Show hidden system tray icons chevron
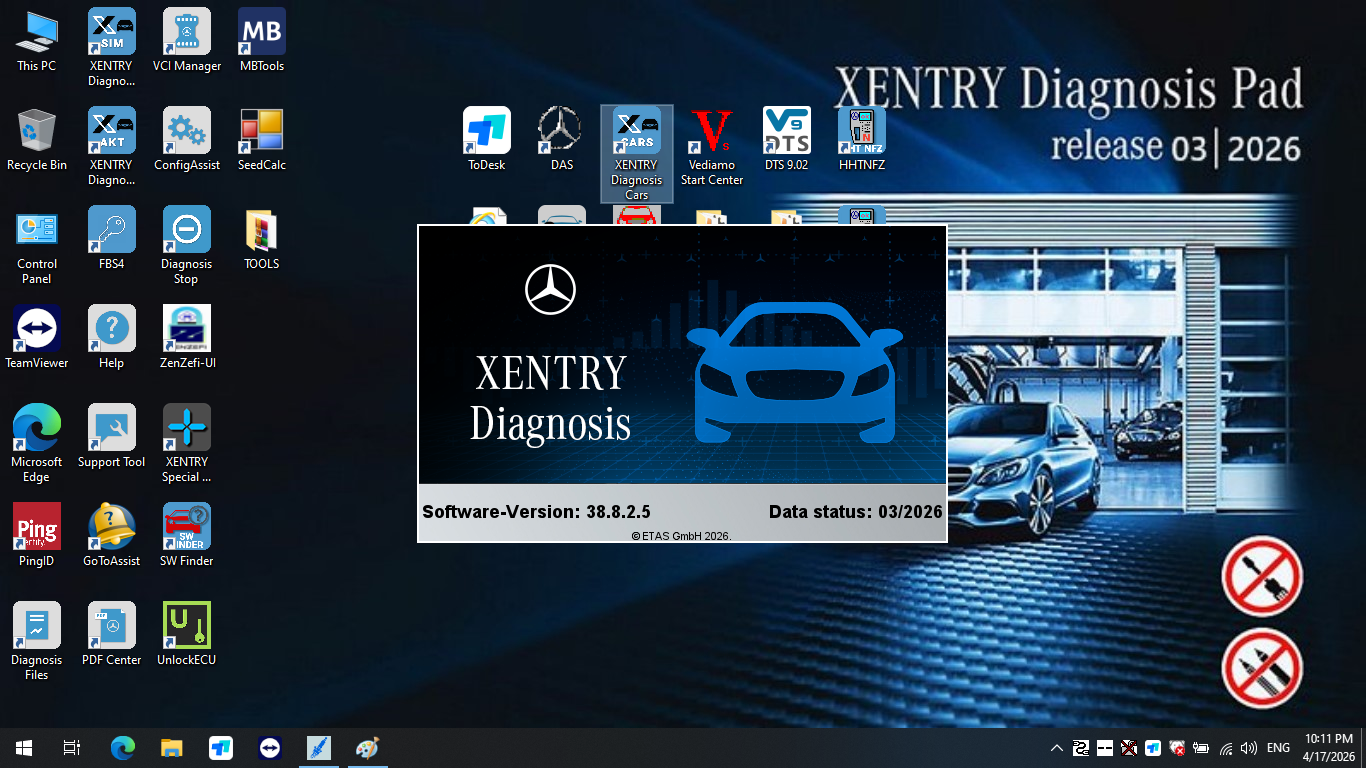The height and width of the screenshot is (768, 1366). 1056,748
